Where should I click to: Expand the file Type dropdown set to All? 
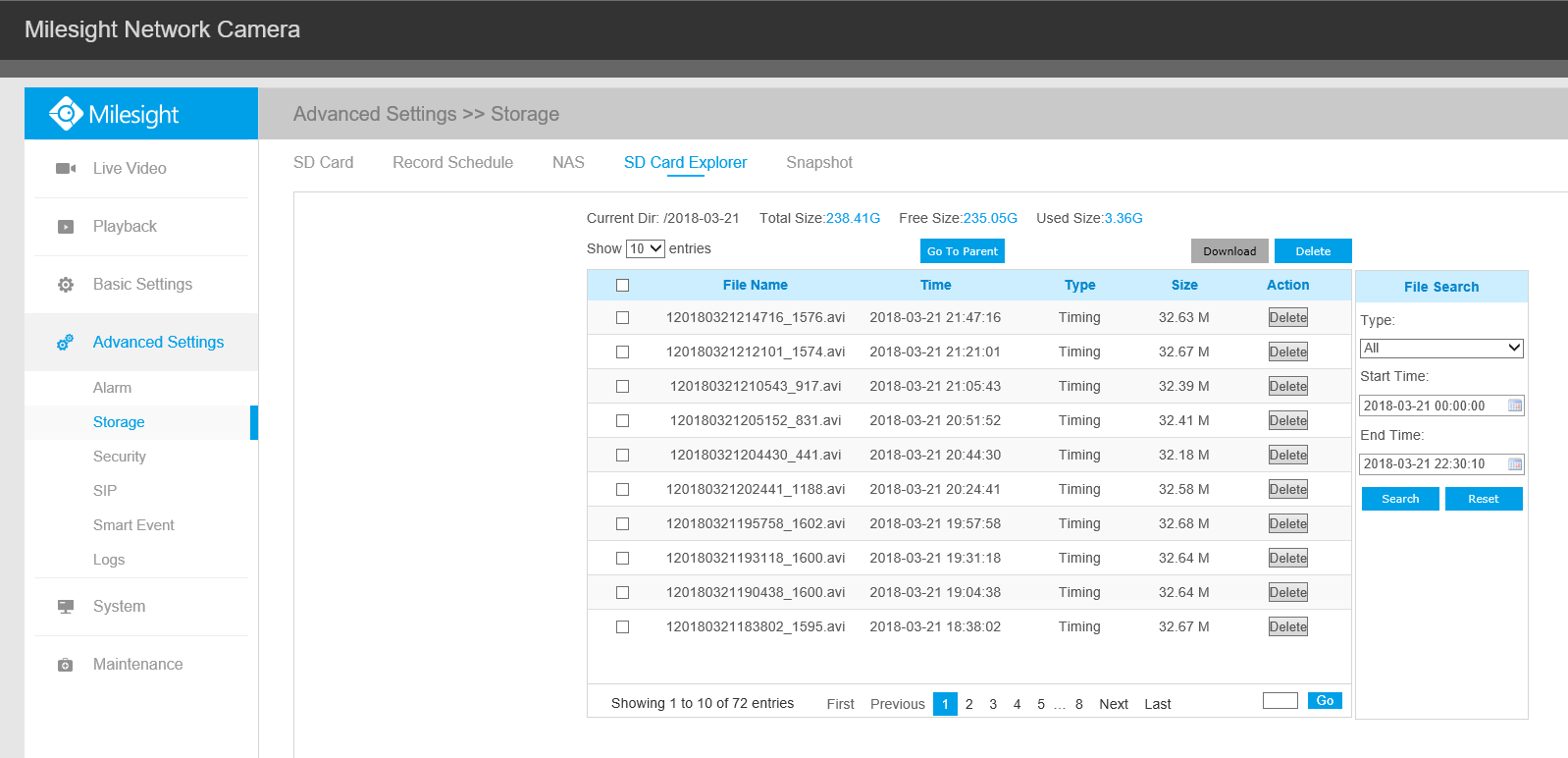pos(1440,349)
